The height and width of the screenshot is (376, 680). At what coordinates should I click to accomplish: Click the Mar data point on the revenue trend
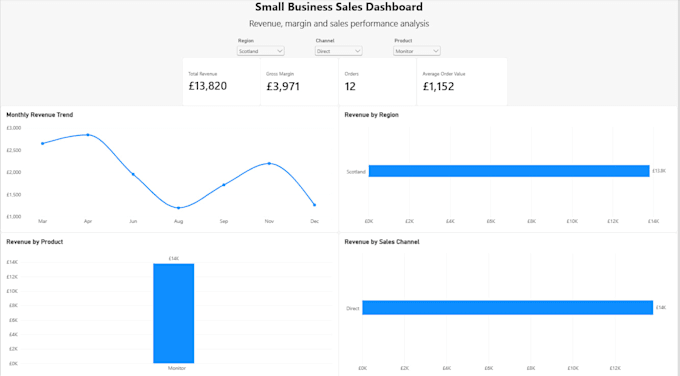[x=42, y=144]
